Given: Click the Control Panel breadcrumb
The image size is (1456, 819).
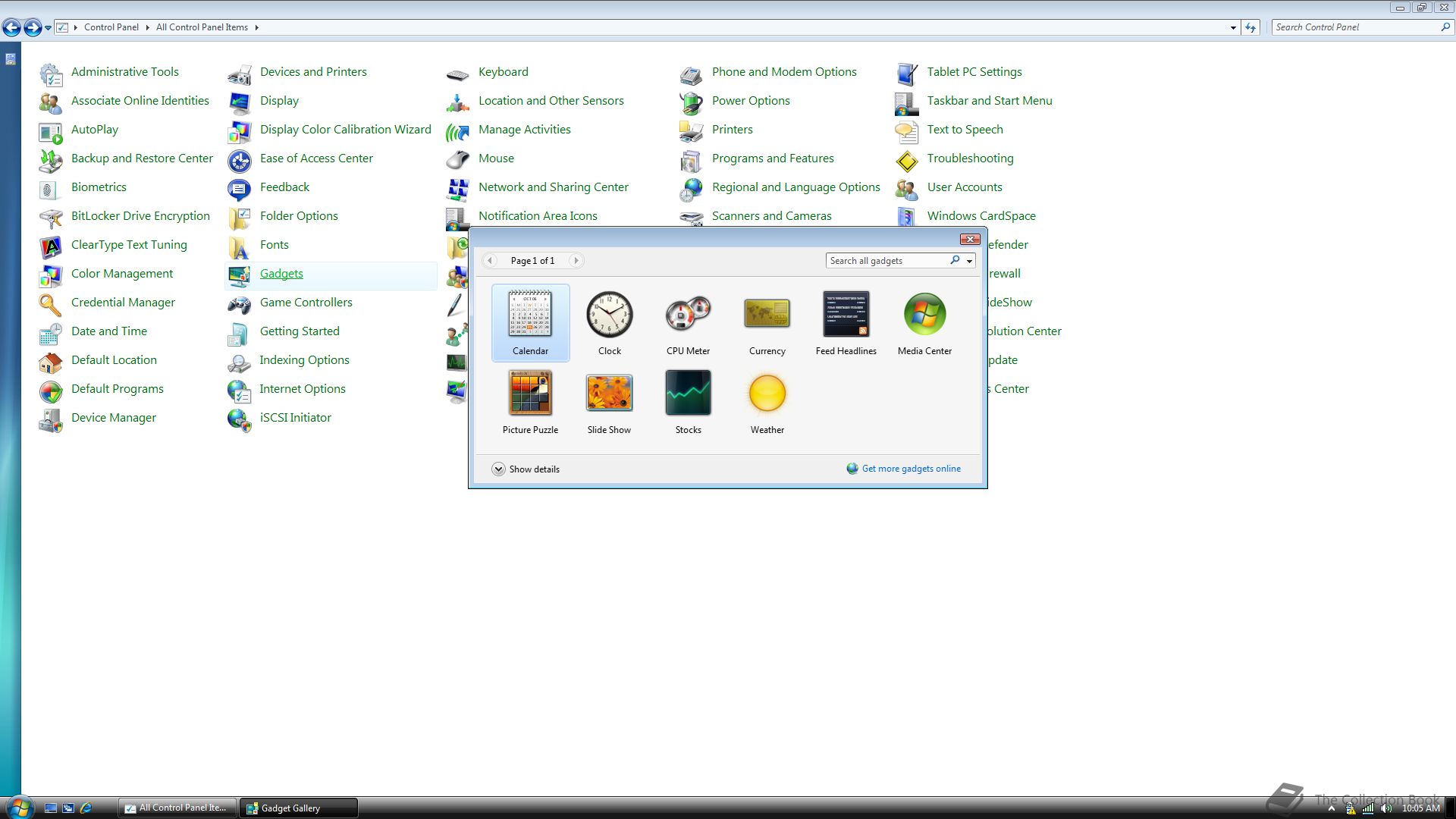Looking at the screenshot, I should point(111,27).
